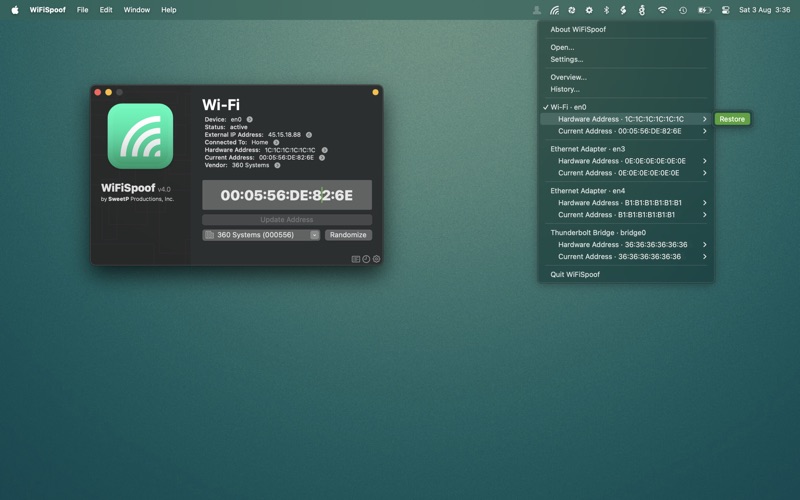This screenshot has width=800, height=500.
Task: Click the system Wi-Fi icon in menu bar
Action: (662, 10)
